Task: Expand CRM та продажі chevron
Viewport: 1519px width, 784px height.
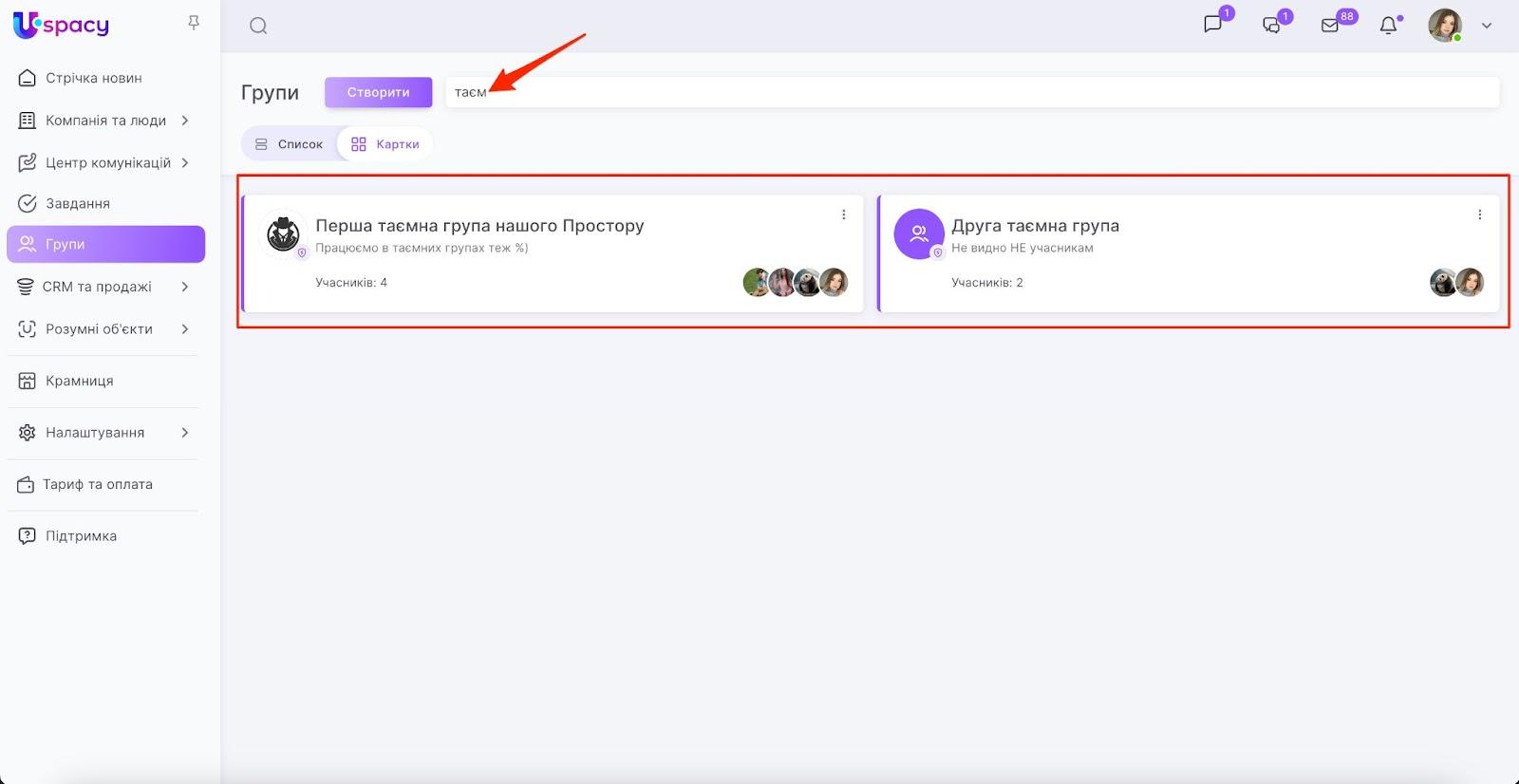Action: point(185,287)
